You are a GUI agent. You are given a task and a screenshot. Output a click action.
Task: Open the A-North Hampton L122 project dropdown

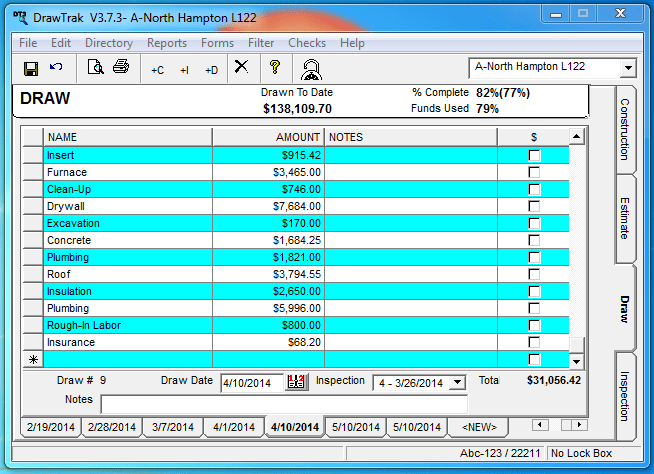coord(628,68)
